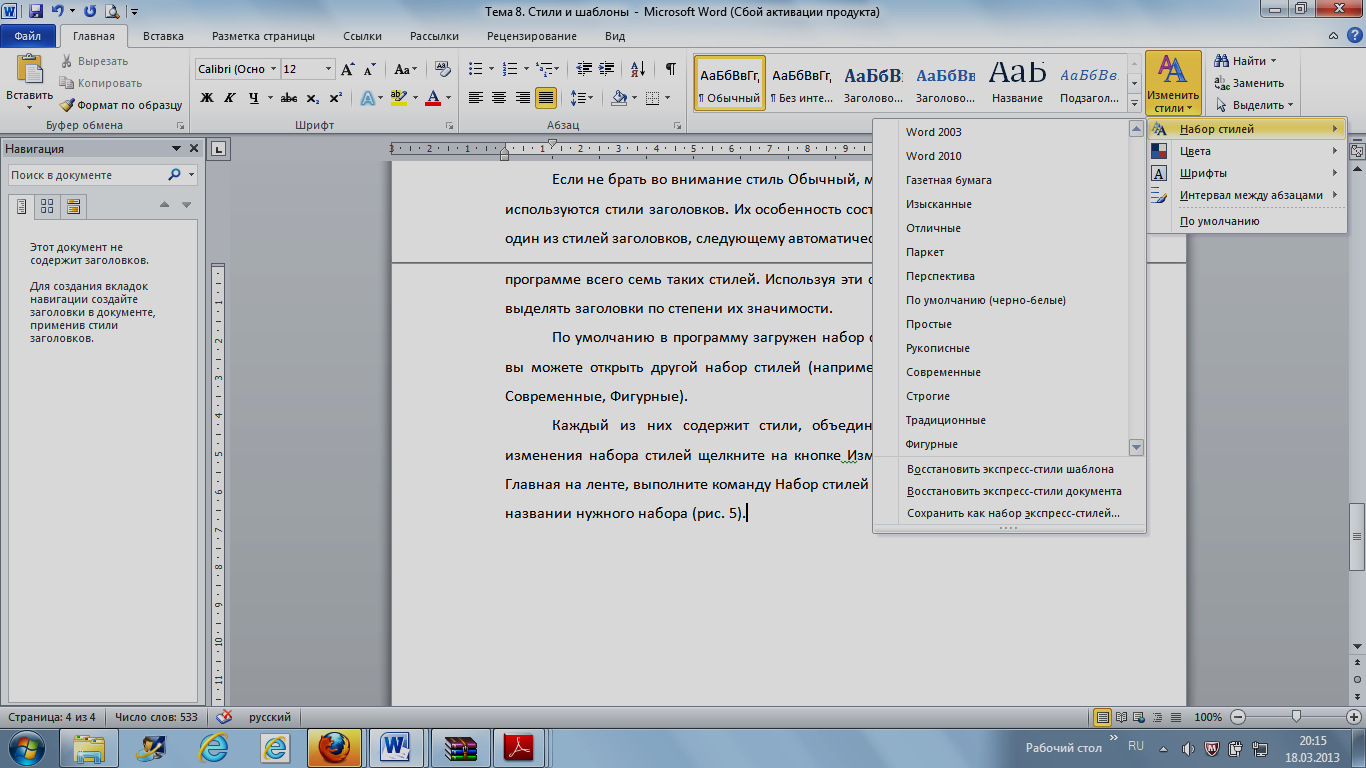Open spelling check icon in status bar

pyautogui.click(x=225, y=717)
